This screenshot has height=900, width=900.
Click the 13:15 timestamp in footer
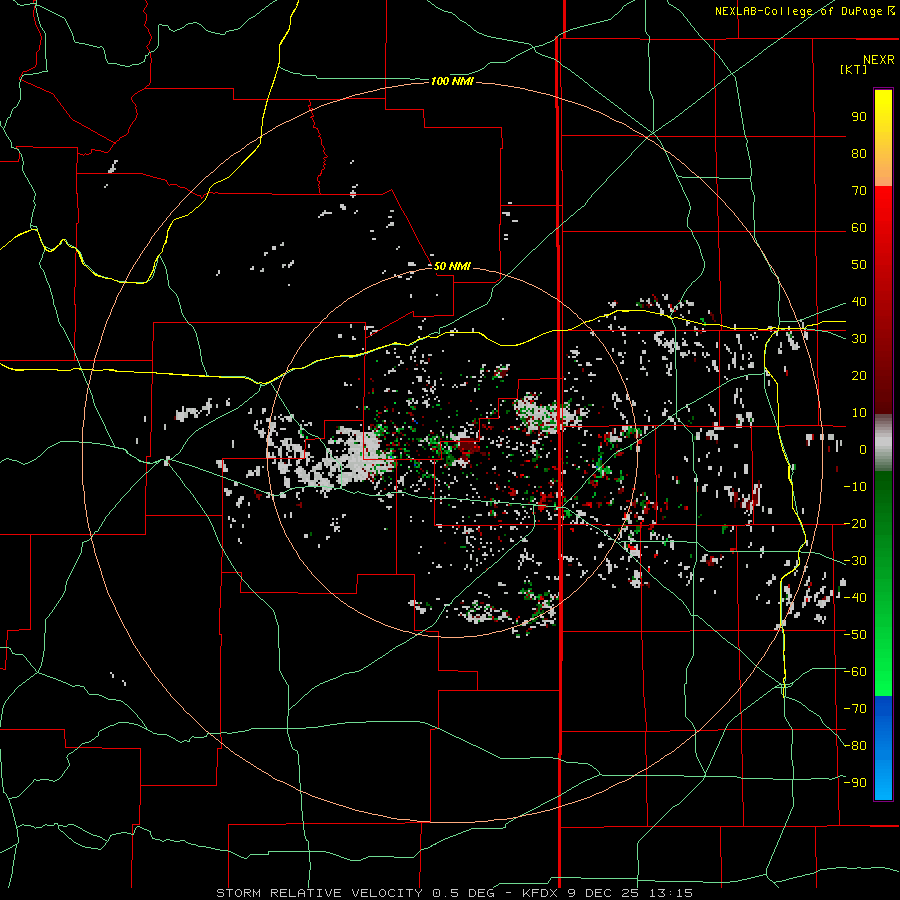[671, 893]
